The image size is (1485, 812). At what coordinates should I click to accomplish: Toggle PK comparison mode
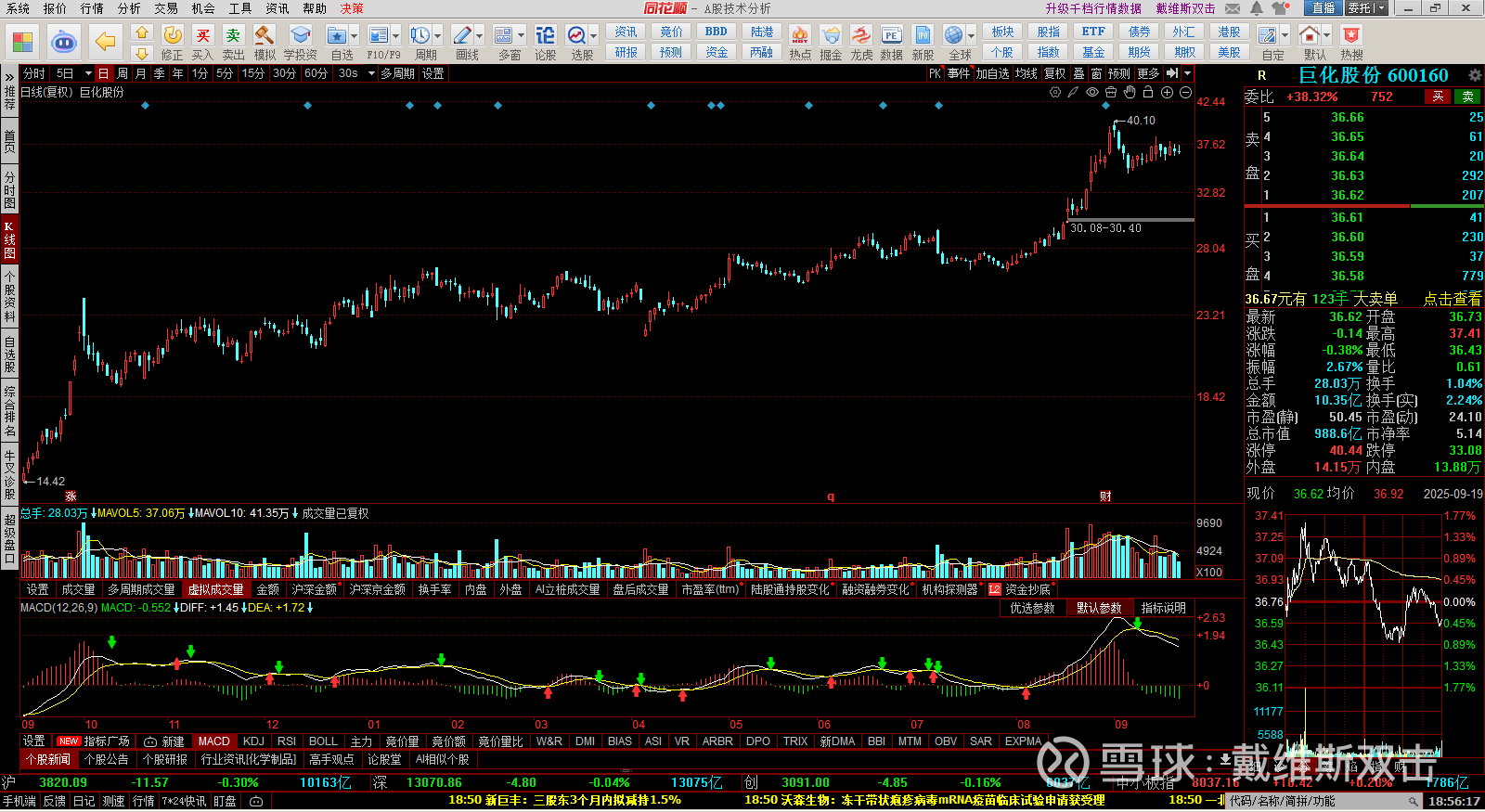pos(935,73)
